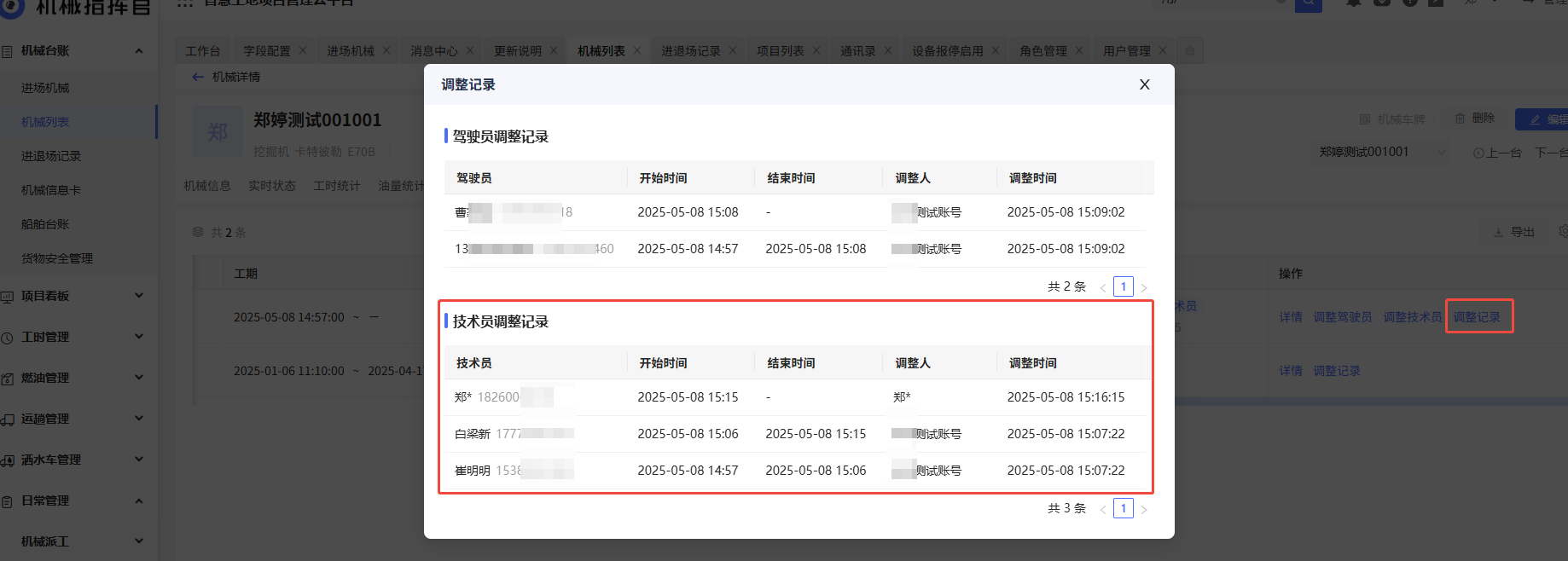
Task: Select 进退场记录 in the sidebar
Action: [x=51, y=156]
